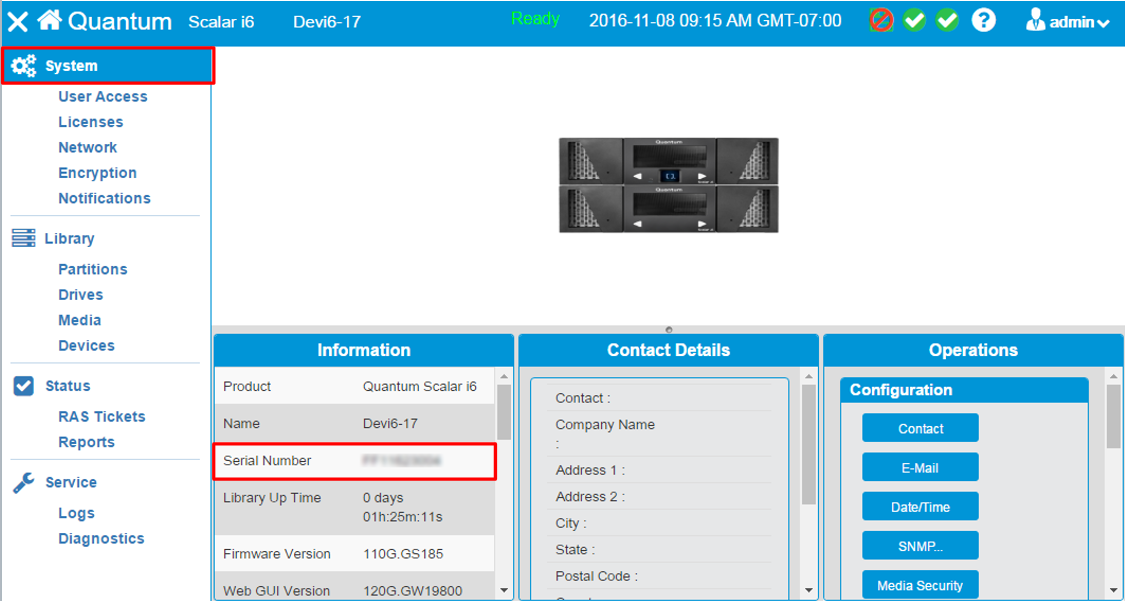
Task: Click the Contact configuration button
Action: click(920, 429)
